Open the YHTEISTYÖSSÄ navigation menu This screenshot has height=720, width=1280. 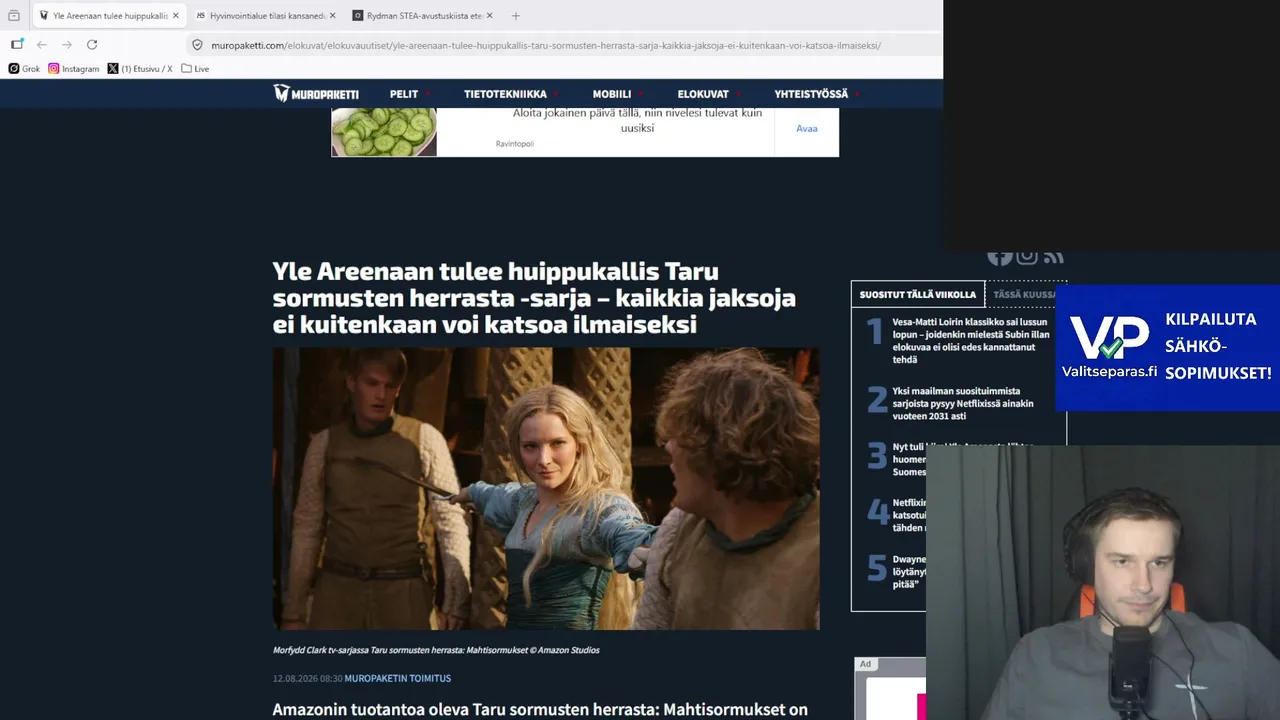[x=811, y=94]
